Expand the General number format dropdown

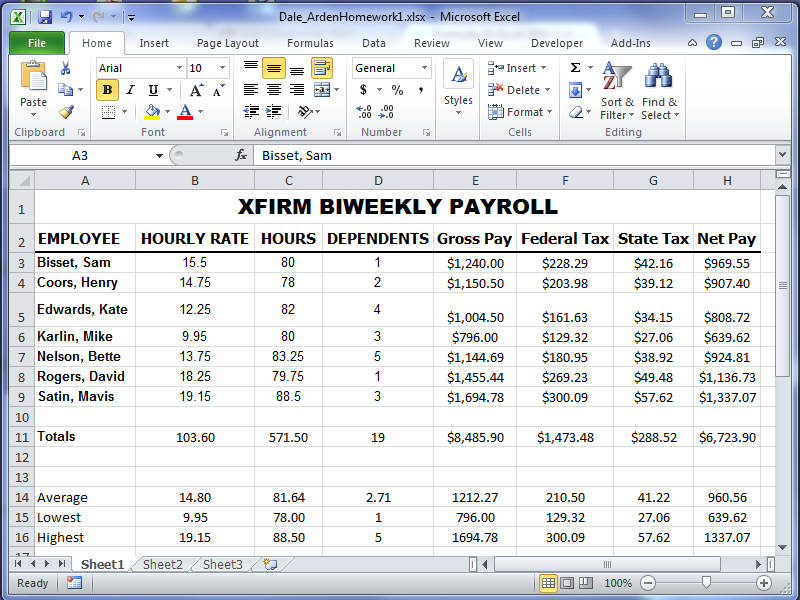[x=425, y=68]
